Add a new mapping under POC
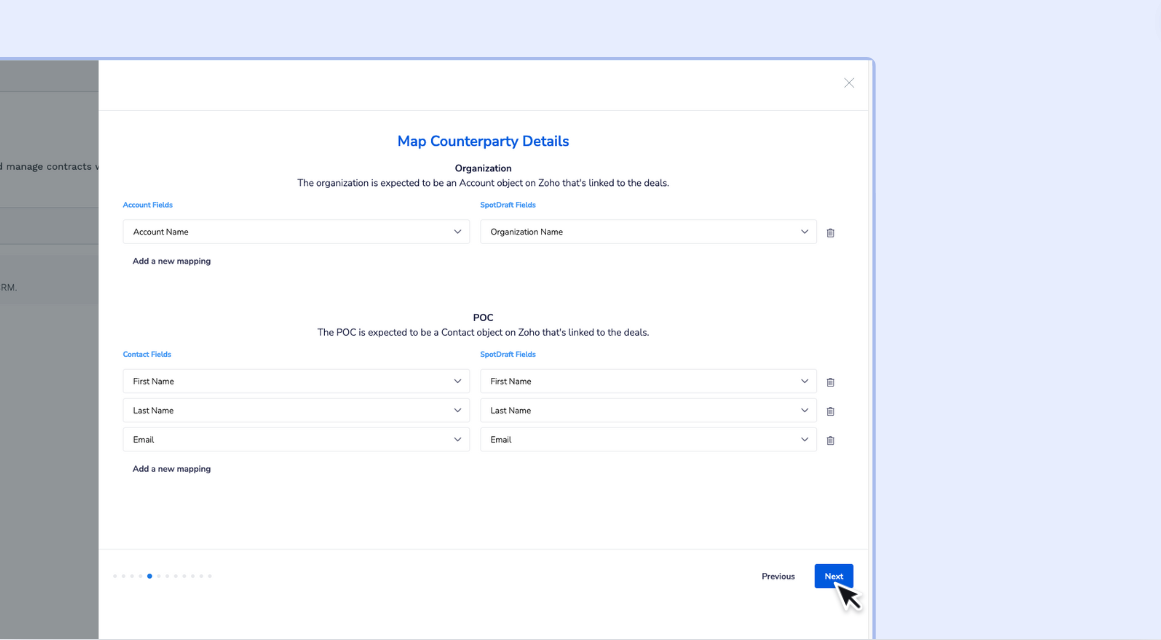 (x=171, y=469)
